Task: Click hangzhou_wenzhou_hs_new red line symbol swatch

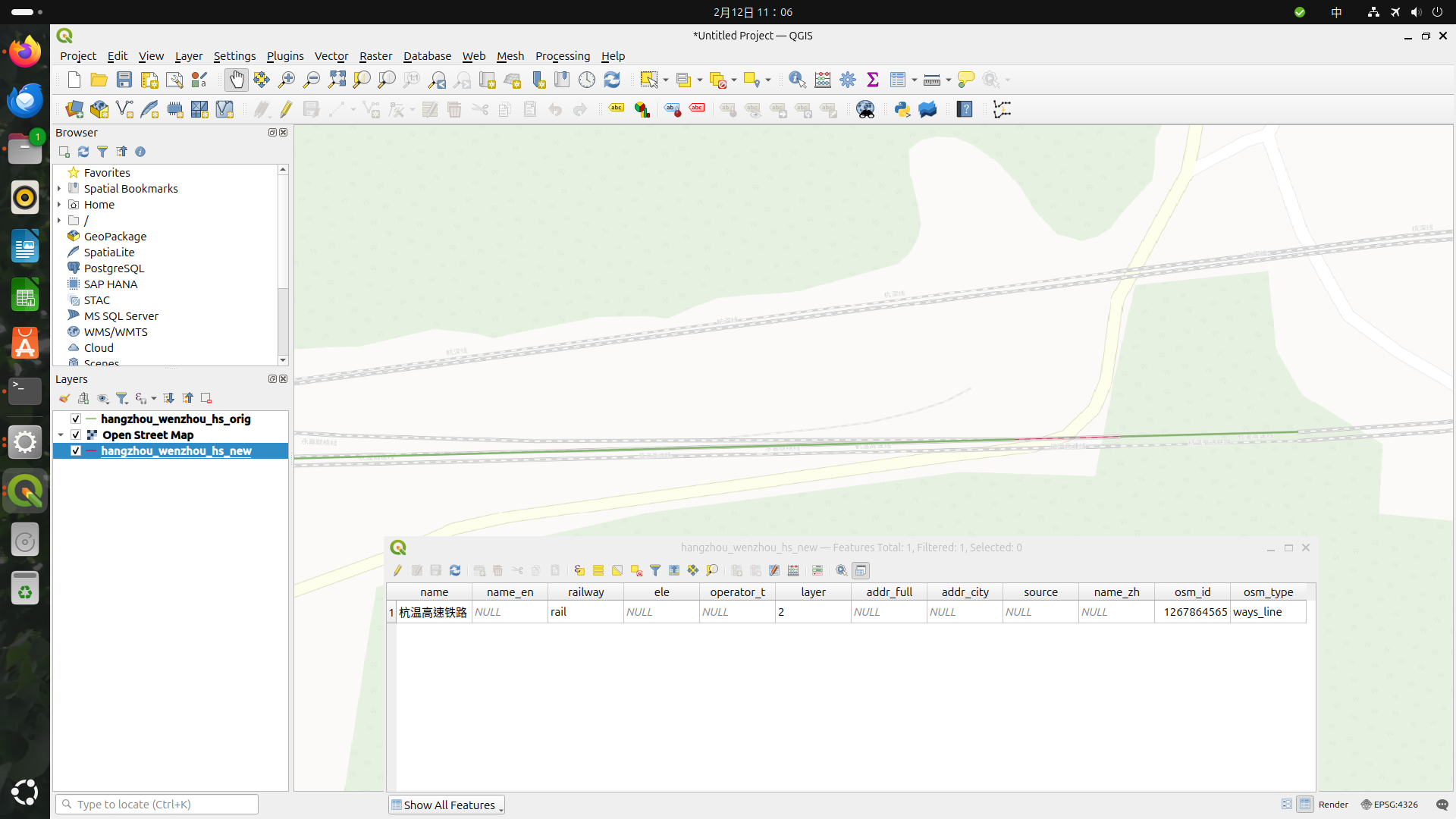Action: click(92, 450)
